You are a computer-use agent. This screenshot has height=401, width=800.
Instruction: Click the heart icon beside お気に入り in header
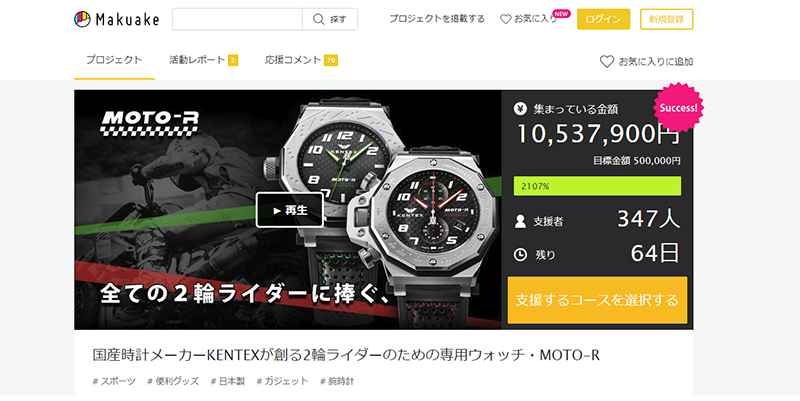pyautogui.click(x=506, y=19)
